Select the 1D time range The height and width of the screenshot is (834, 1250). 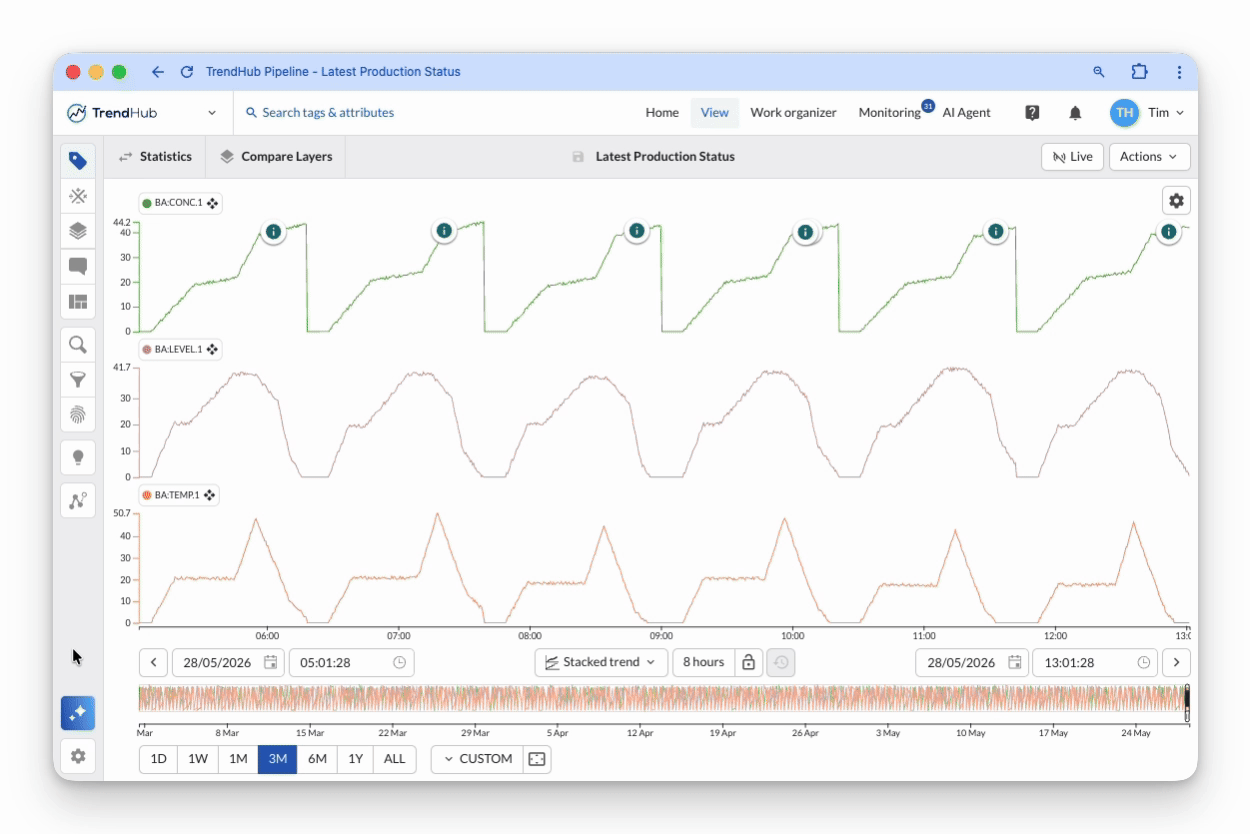[158, 759]
